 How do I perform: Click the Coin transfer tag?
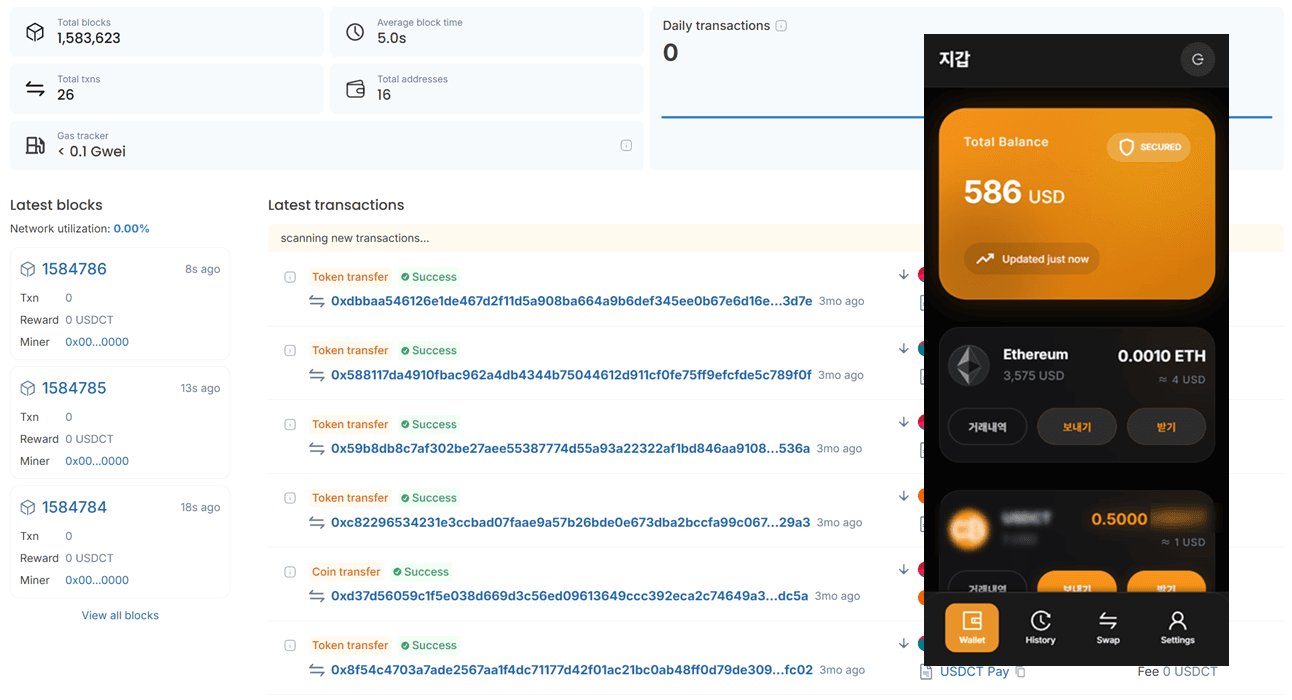(x=346, y=572)
